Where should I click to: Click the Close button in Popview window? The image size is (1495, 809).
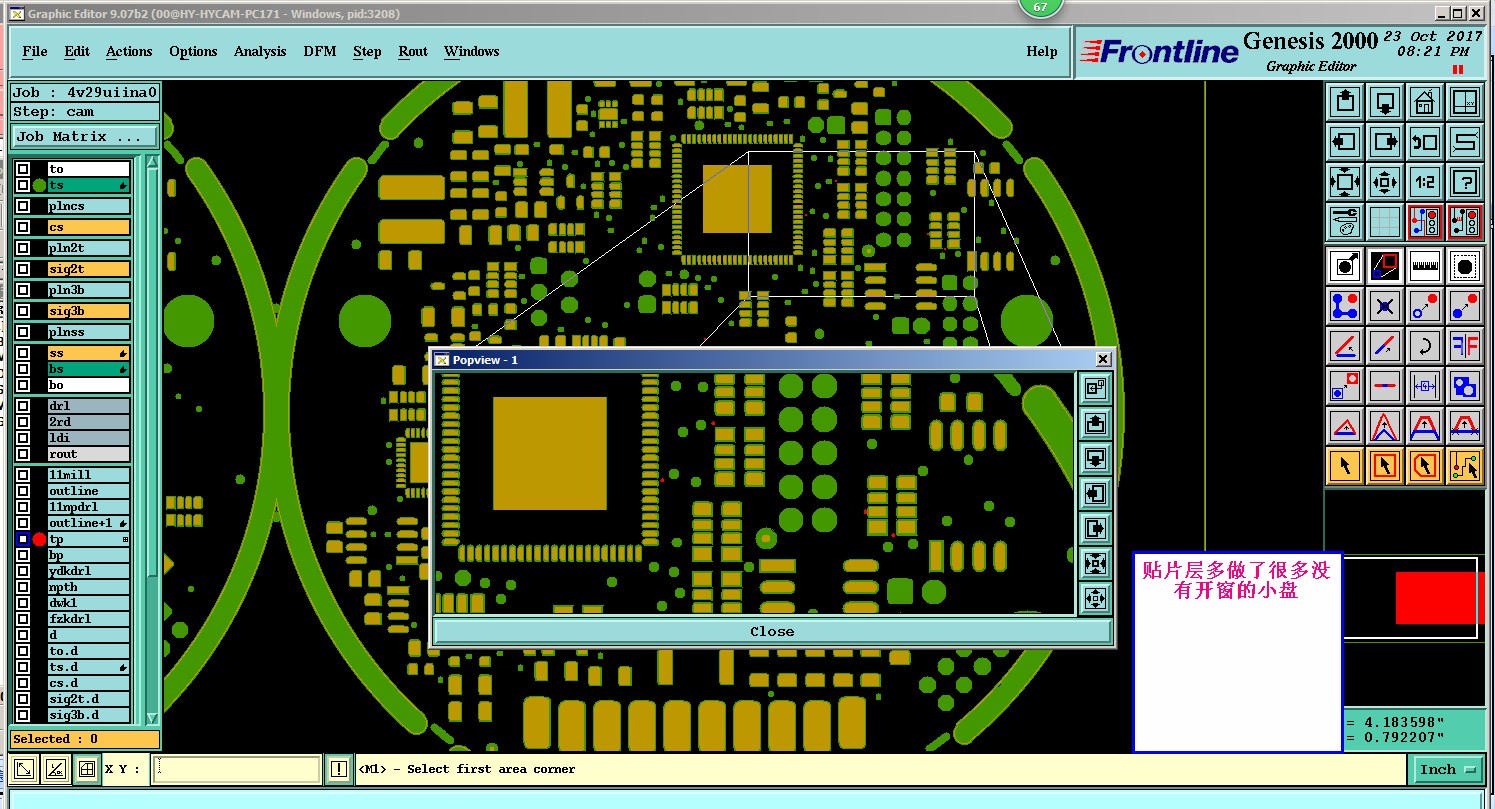pos(772,632)
